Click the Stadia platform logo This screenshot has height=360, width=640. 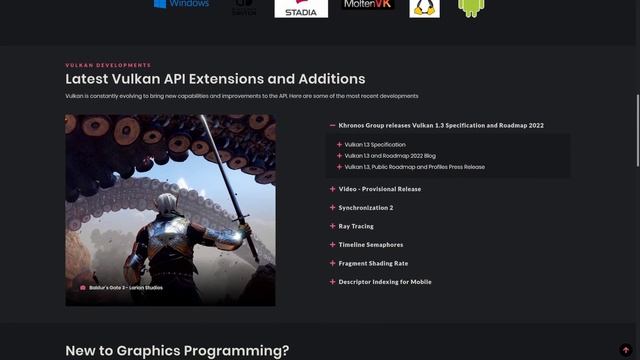301,9
